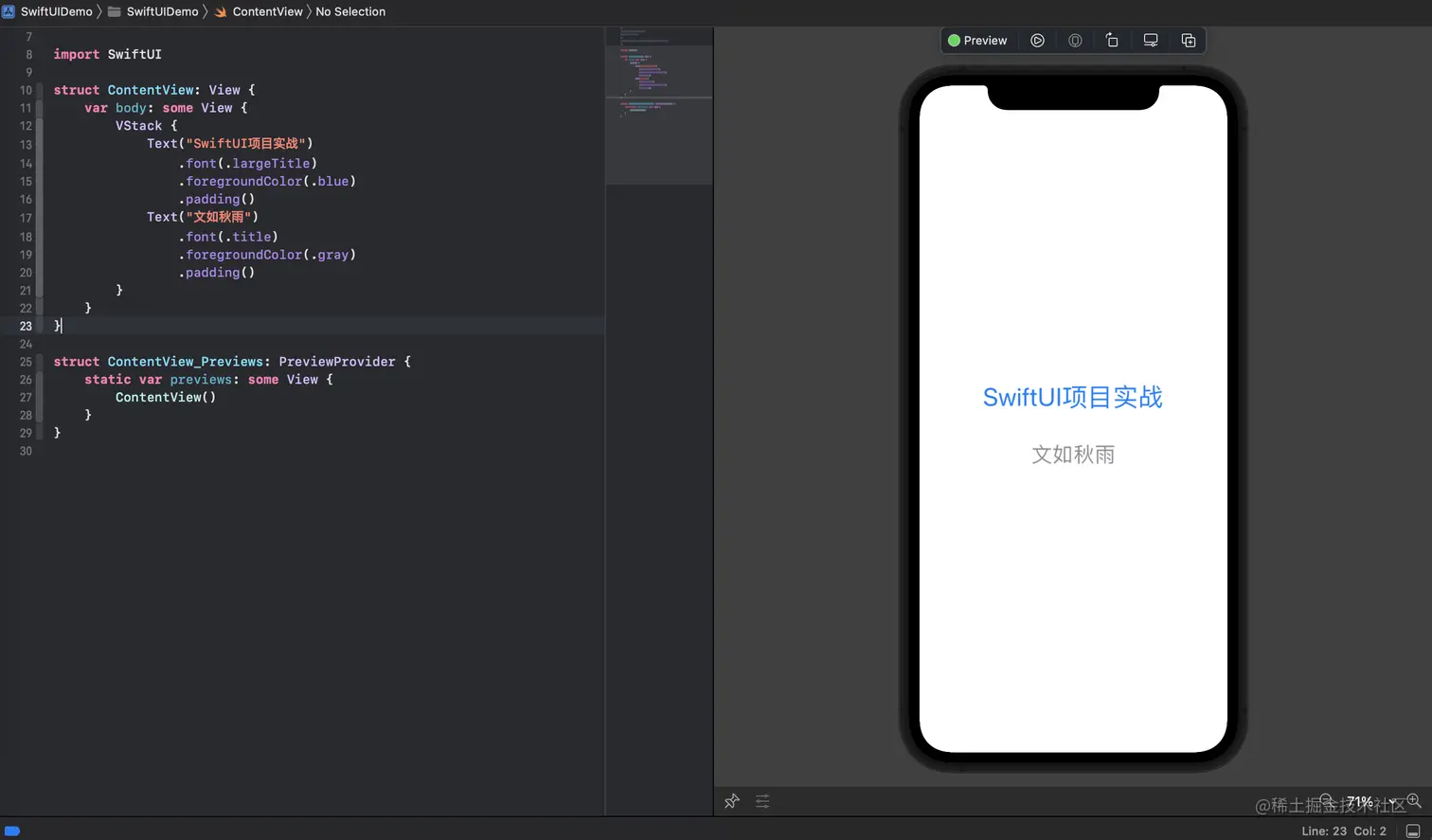Click Line: 23 Col: 2 status text
The width and height of the screenshot is (1432, 840).
coord(1344,831)
